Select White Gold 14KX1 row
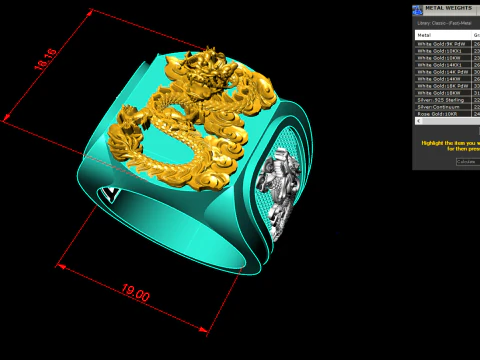 pyautogui.click(x=447, y=65)
